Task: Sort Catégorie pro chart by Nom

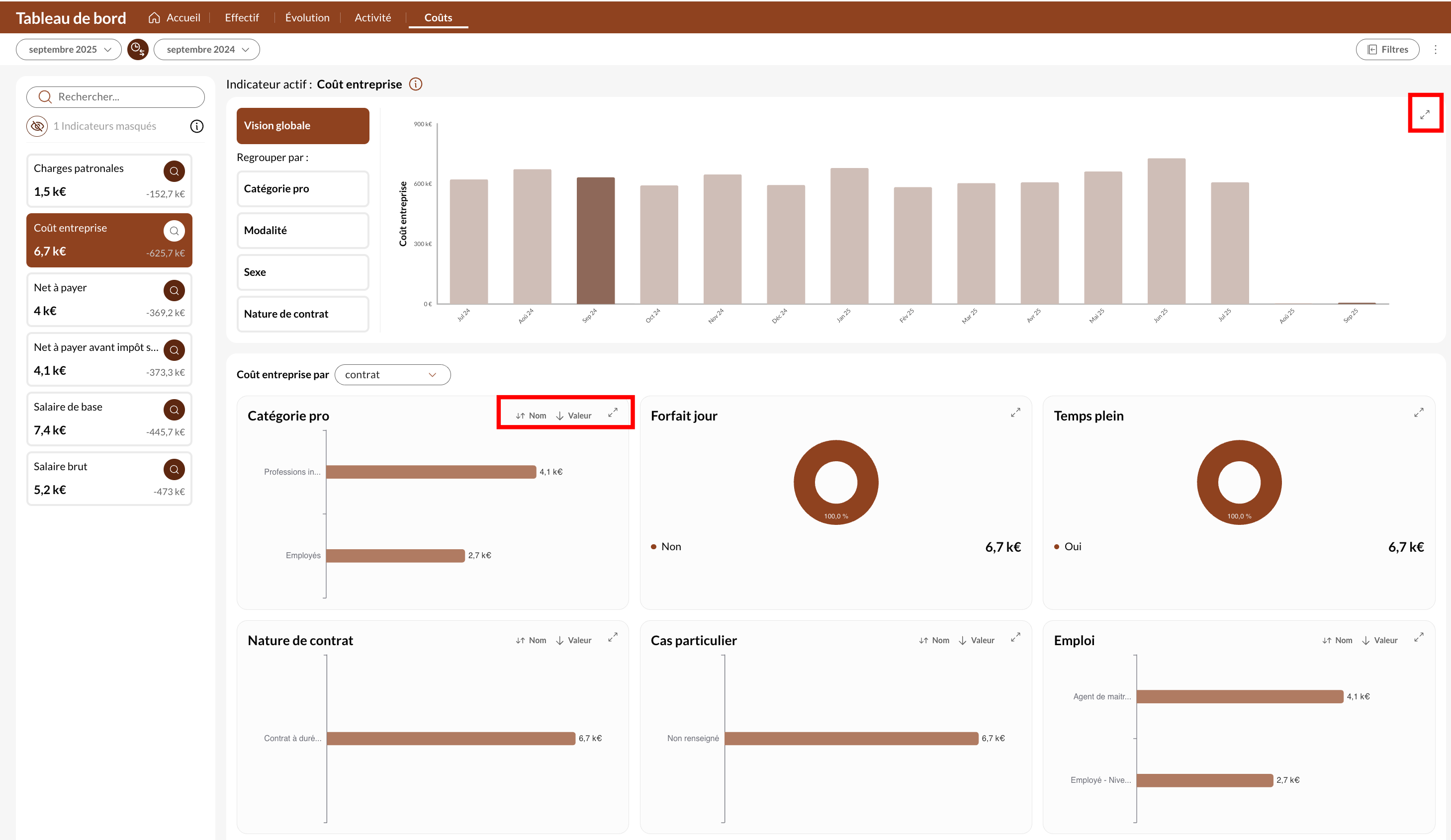Action: [x=531, y=416]
